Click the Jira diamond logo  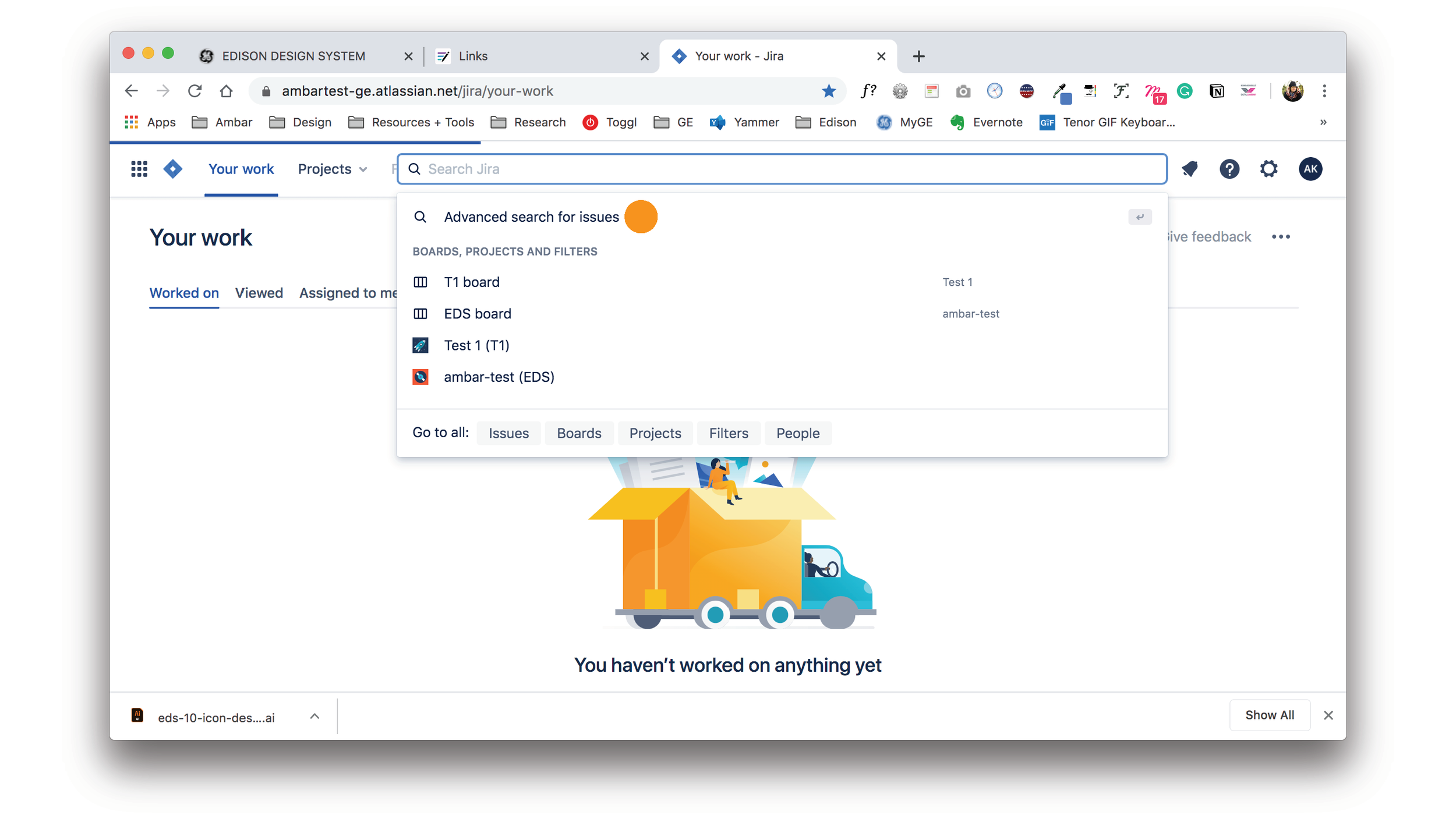[172, 169]
